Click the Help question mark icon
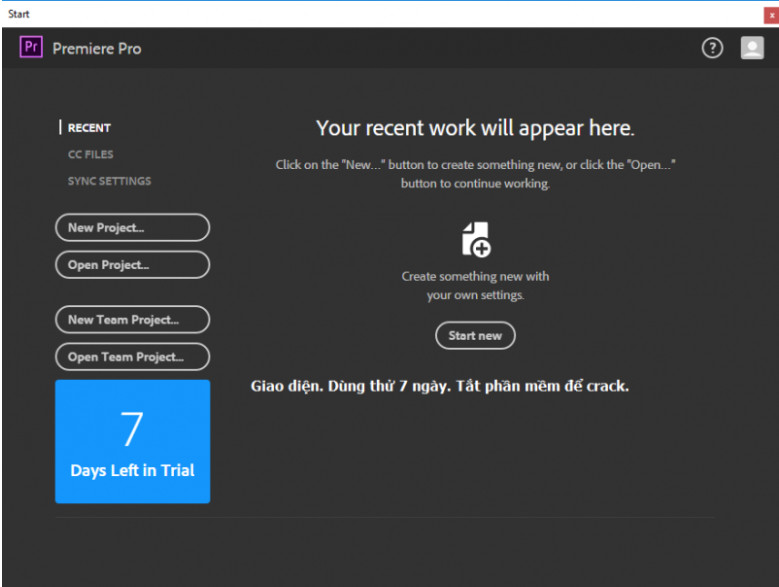This screenshot has width=779, height=587. (x=712, y=48)
